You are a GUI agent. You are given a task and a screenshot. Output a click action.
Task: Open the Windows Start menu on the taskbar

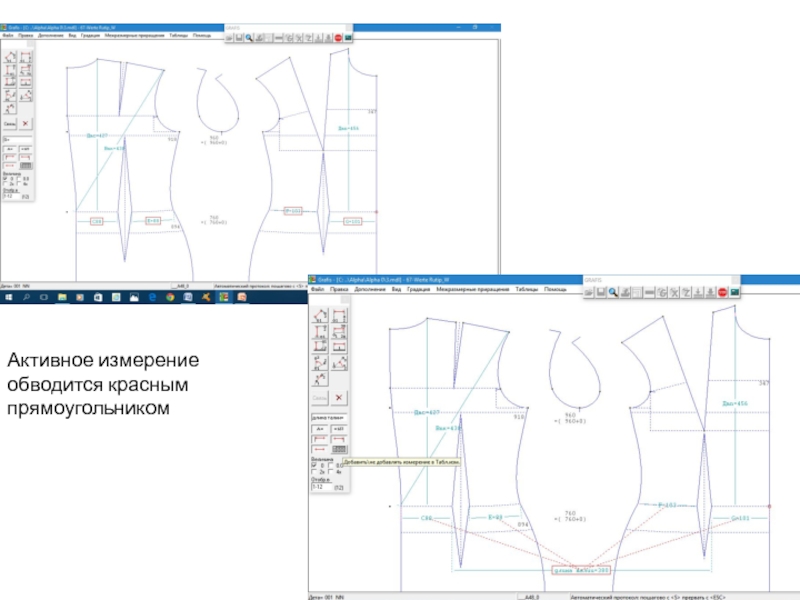pyautogui.click(x=8, y=297)
